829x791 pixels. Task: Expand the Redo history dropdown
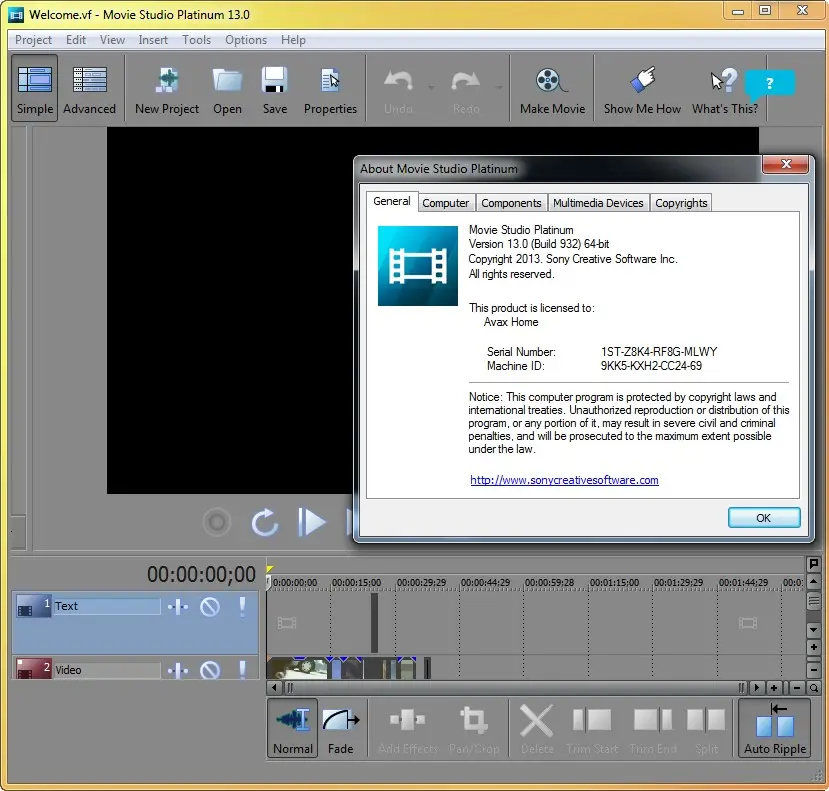click(x=499, y=88)
